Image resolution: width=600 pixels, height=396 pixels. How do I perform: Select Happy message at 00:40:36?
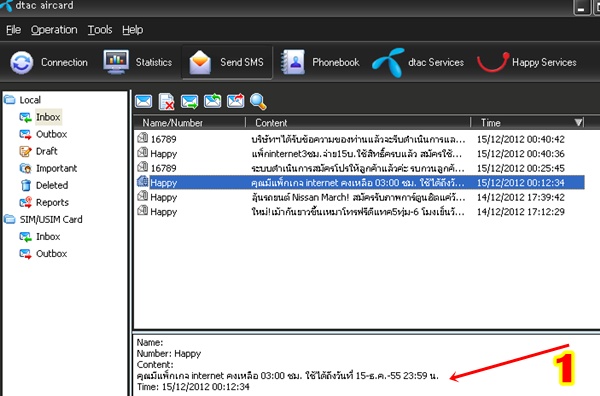point(360,153)
